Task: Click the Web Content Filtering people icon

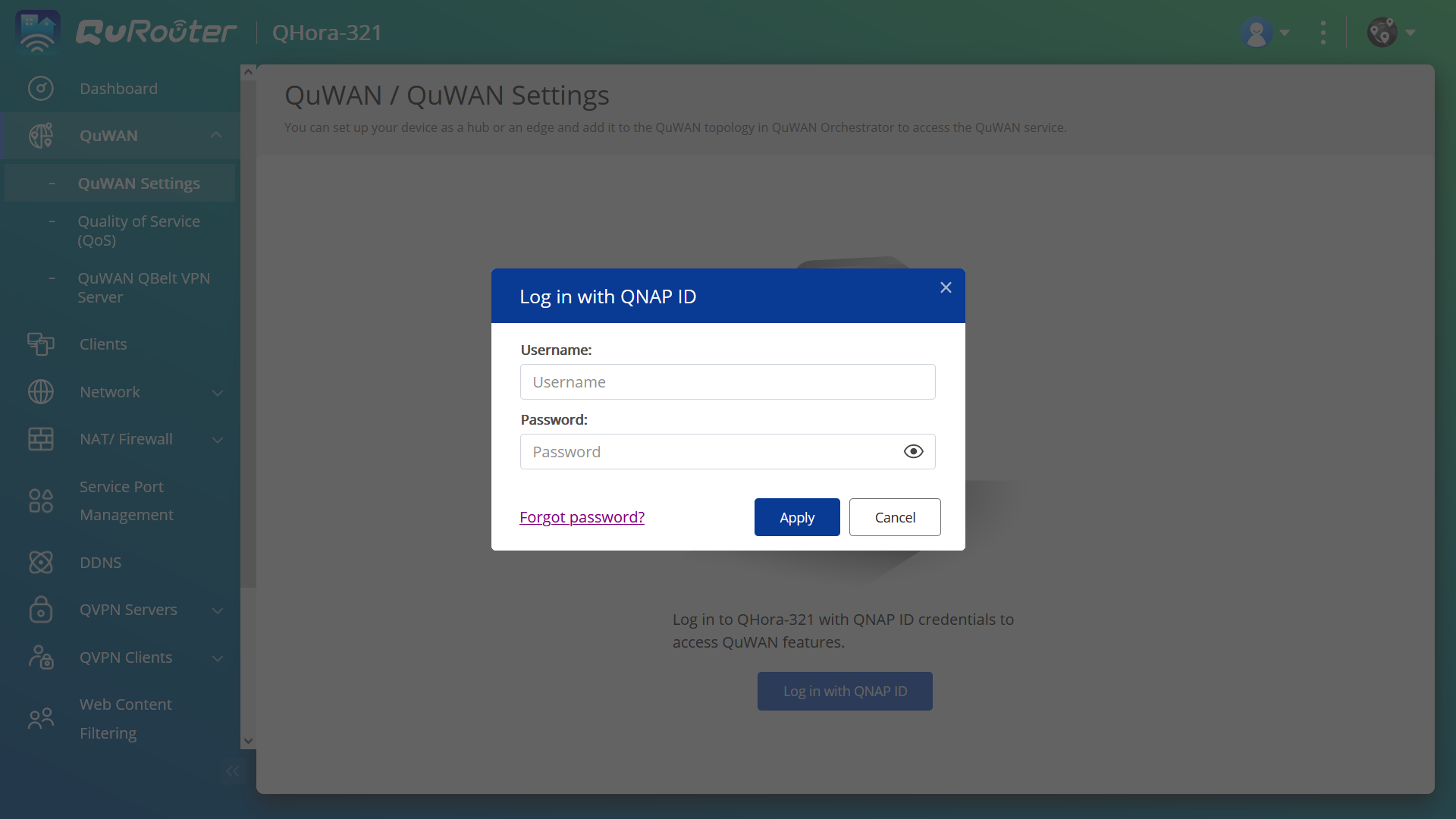Action: coord(41,719)
